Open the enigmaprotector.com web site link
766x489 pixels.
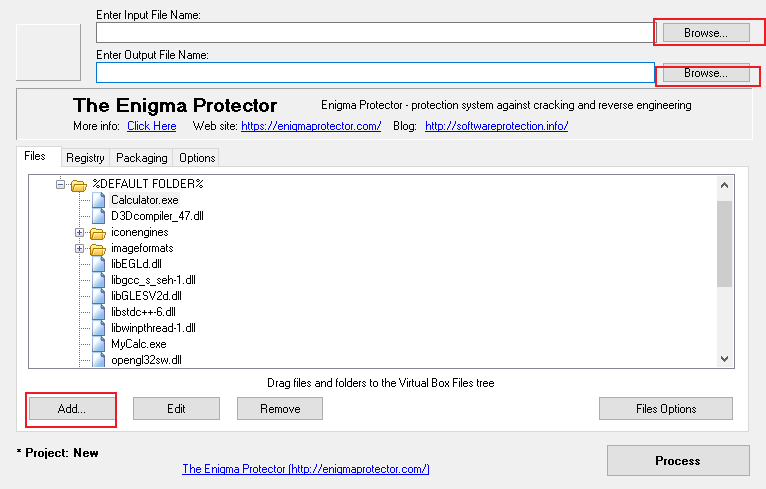311,126
